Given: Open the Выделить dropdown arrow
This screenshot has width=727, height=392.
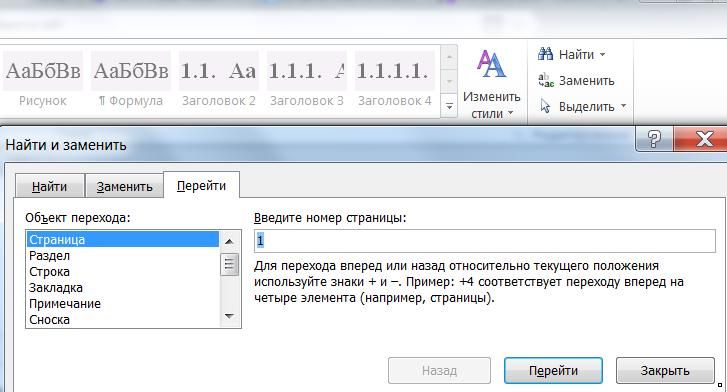Looking at the screenshot, I should [623, 106].
